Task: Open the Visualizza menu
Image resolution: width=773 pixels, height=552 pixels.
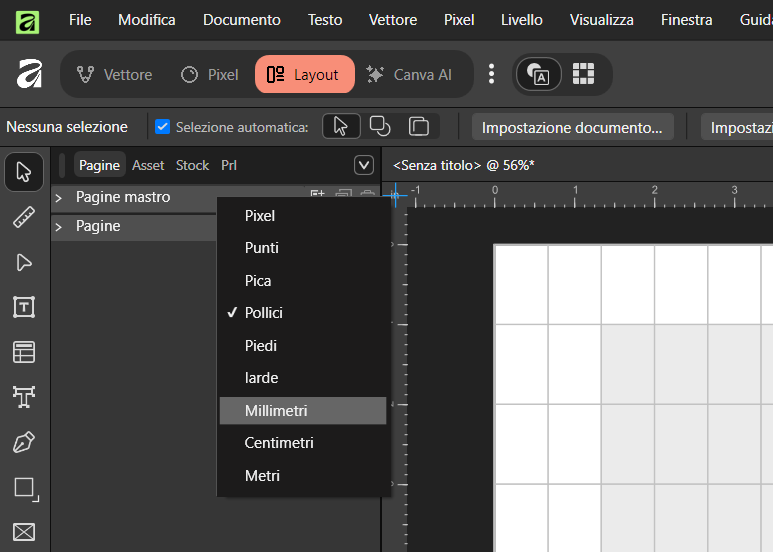Action: click(601, 20)
